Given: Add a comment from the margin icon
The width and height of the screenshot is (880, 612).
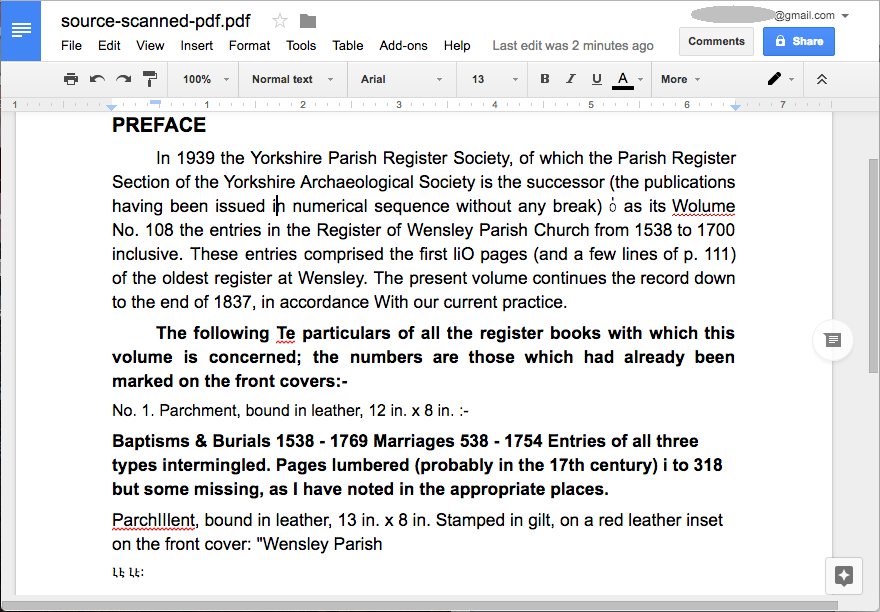Looking at the screenshot, I should (x=832, y=340).
